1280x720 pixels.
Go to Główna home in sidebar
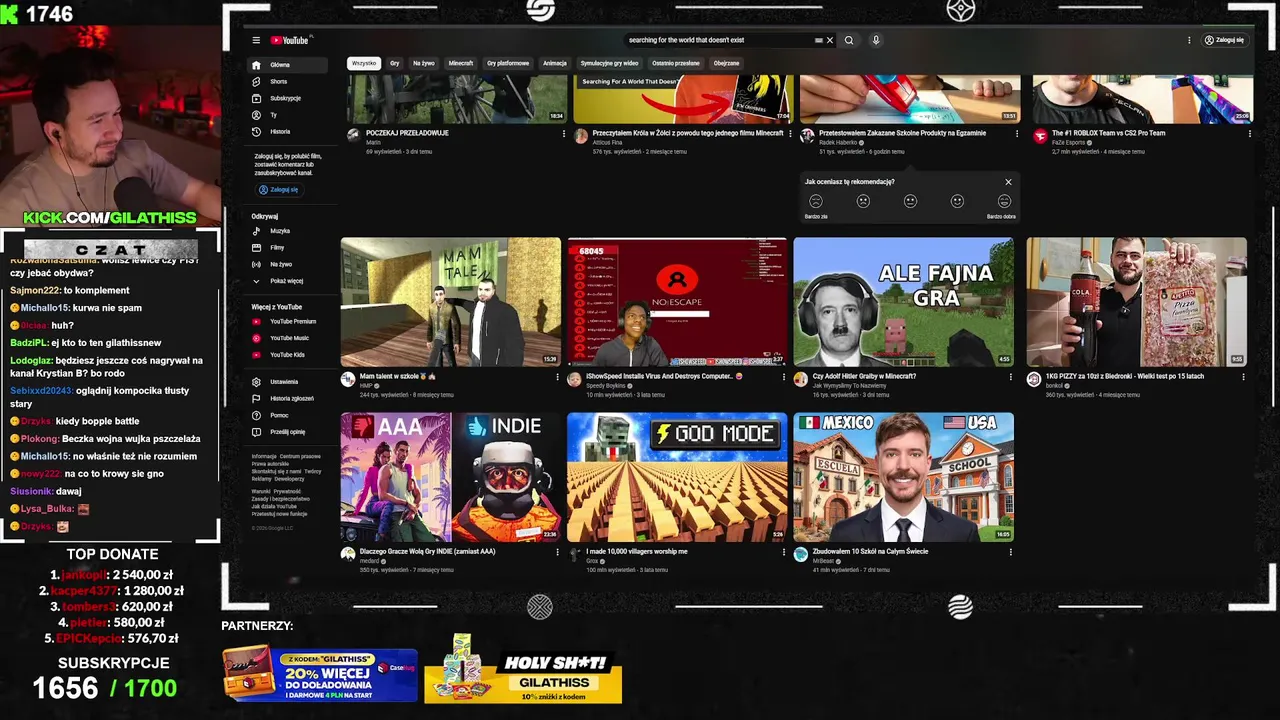coord(289,65)
